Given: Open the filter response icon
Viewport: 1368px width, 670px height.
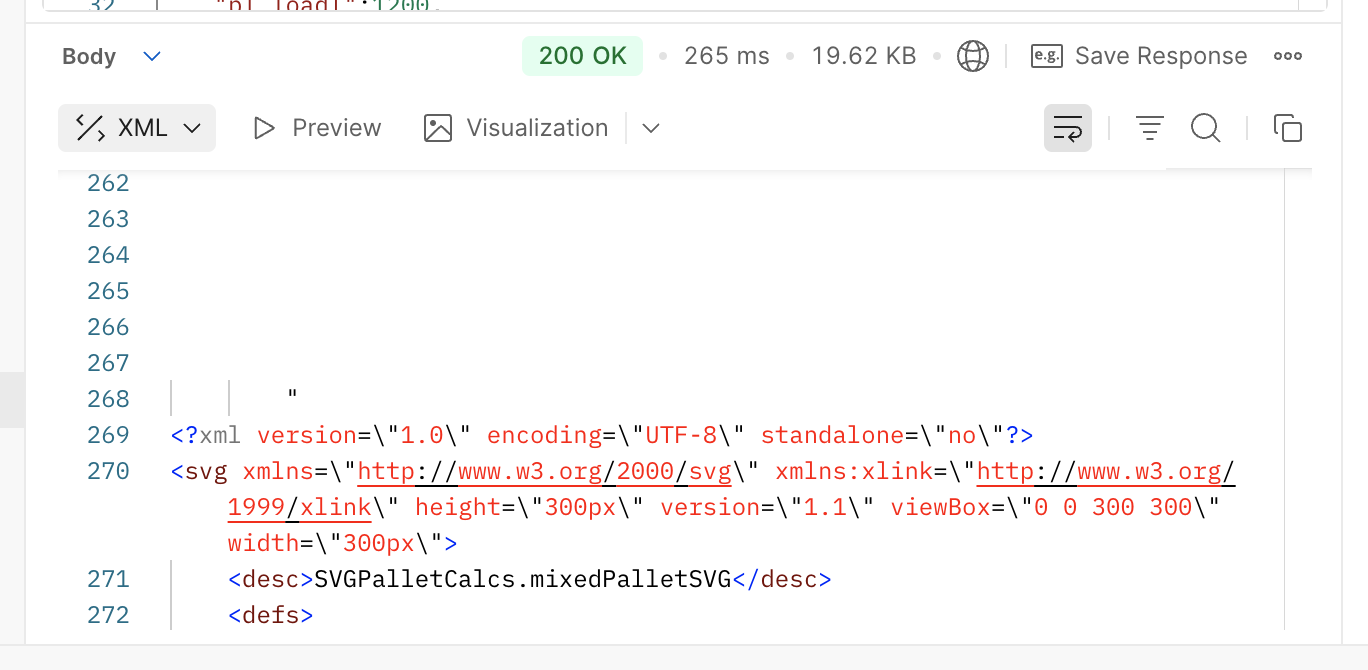Looking at the screenshot, I should [x=1150, y=128].
